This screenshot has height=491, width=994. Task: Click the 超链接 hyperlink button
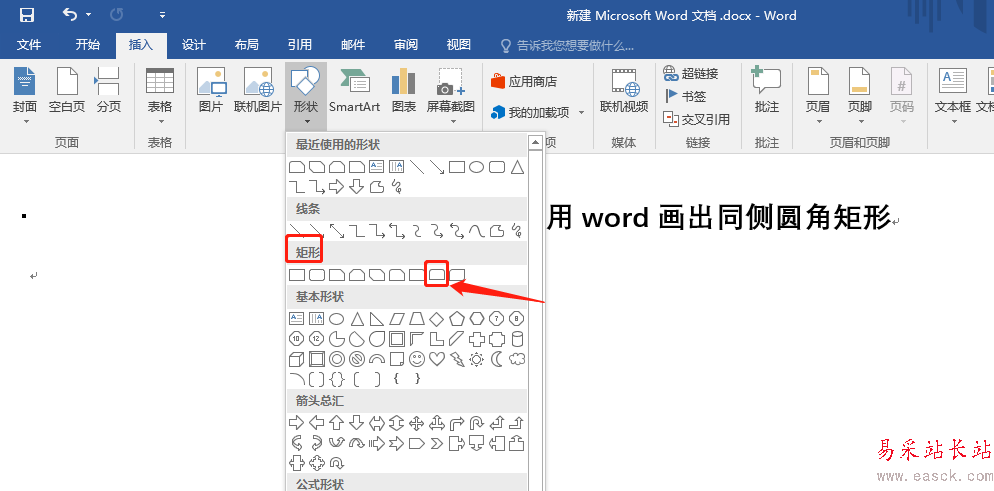tap(691, 73)
